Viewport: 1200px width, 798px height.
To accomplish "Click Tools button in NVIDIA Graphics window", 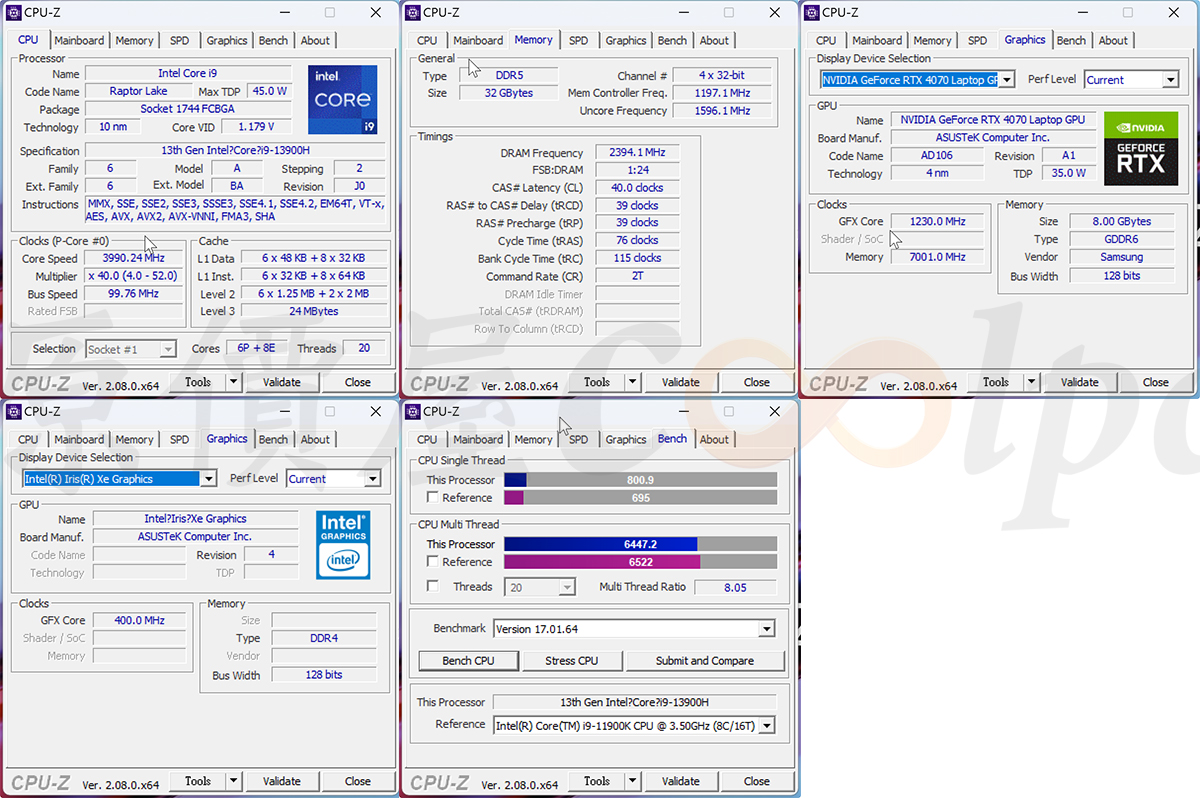I will click(995, 382).
